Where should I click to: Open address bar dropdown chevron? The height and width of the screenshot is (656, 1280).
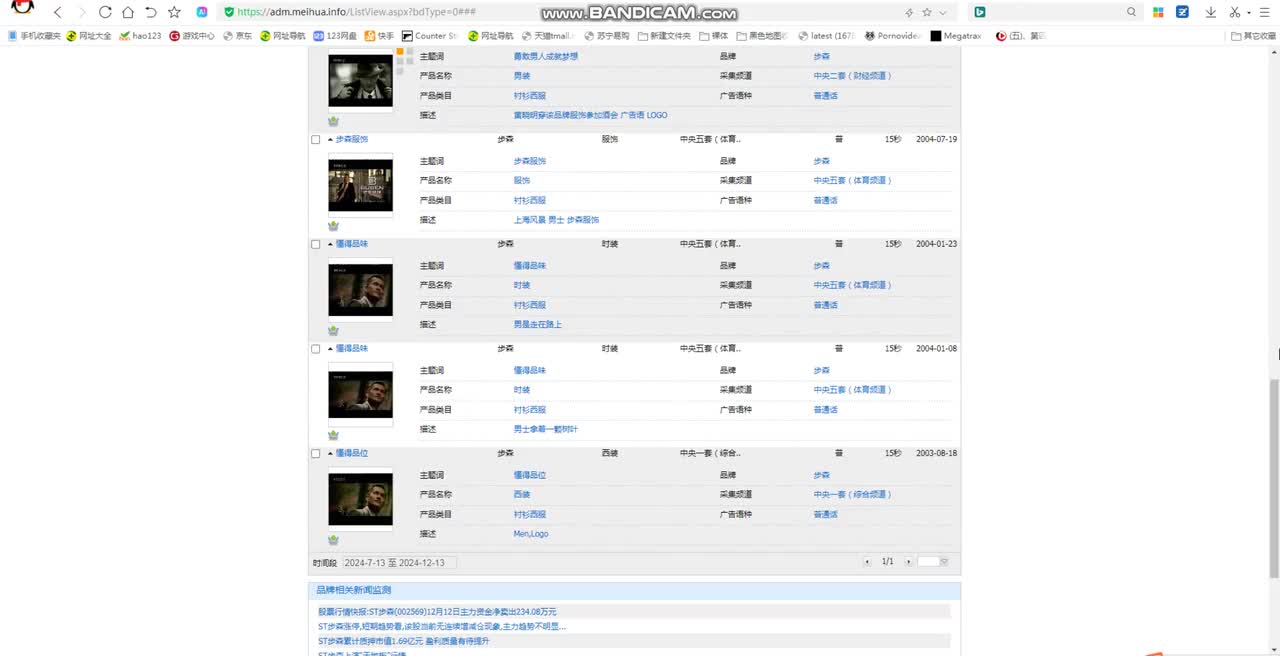coord(944,12)
